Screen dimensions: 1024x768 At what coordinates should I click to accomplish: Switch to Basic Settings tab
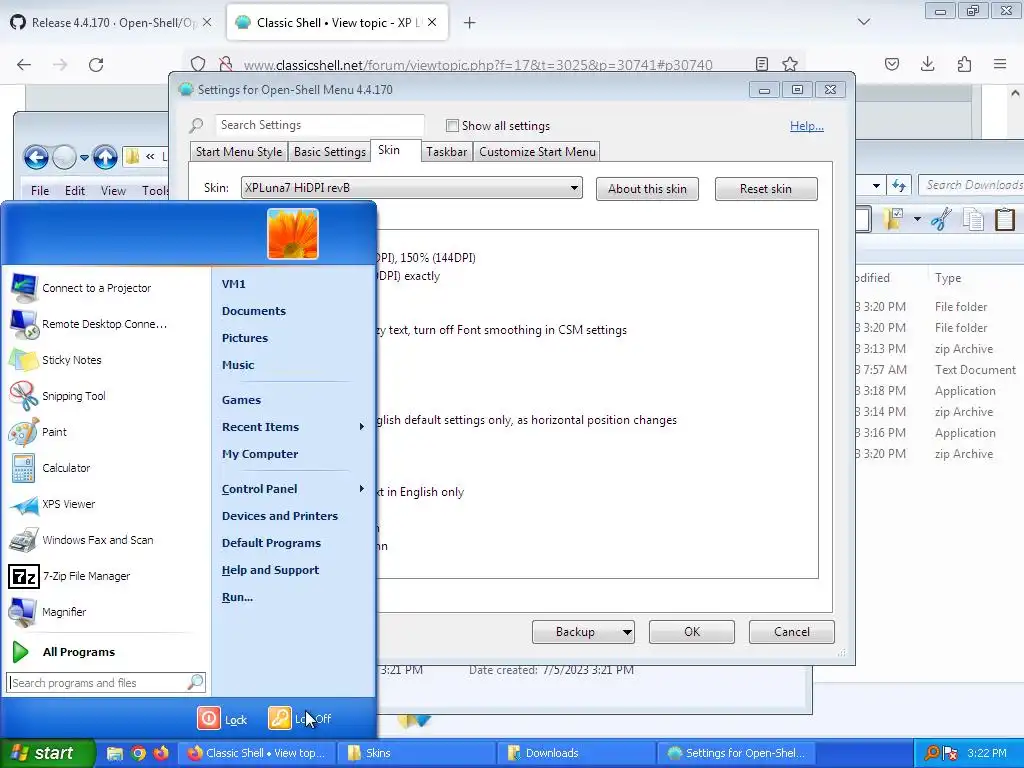tap(329, 152)
